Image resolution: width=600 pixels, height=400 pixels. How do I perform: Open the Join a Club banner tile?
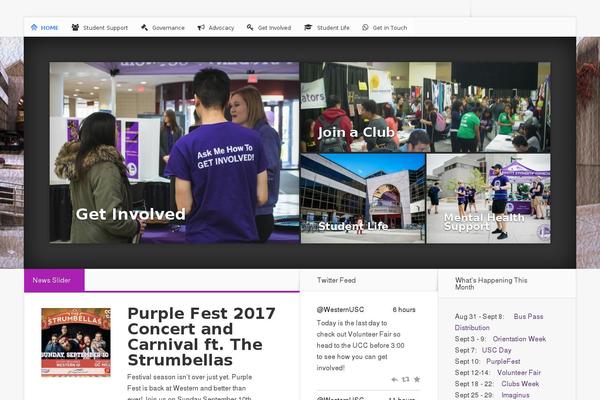(426, 107)
